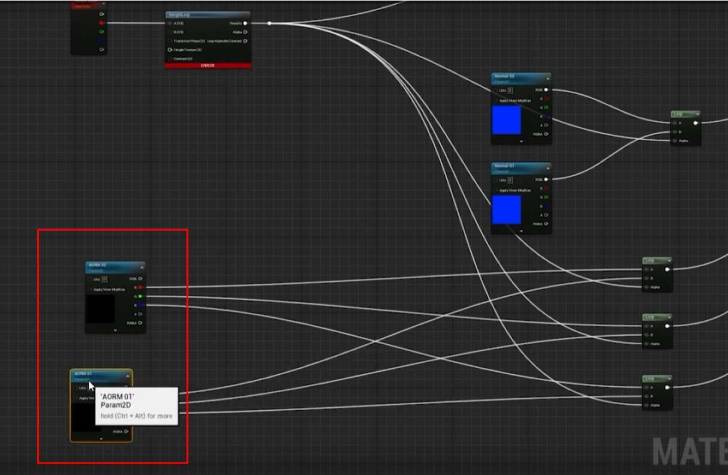This screenshot has height=475, width=728.
Task: Collapse the Lerp node fed by Normal 02 RGB
Action: (x=697, y=114)
